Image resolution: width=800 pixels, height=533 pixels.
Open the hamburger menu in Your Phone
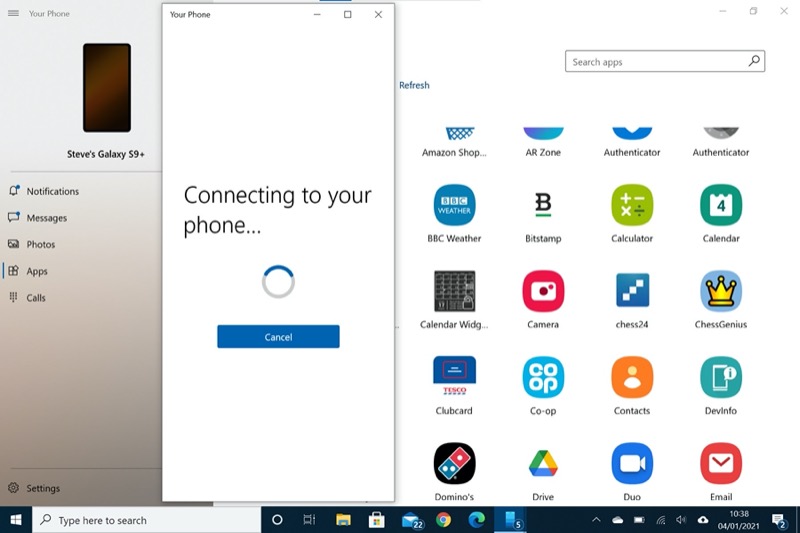pyautogui.click(x=13, y=13)
